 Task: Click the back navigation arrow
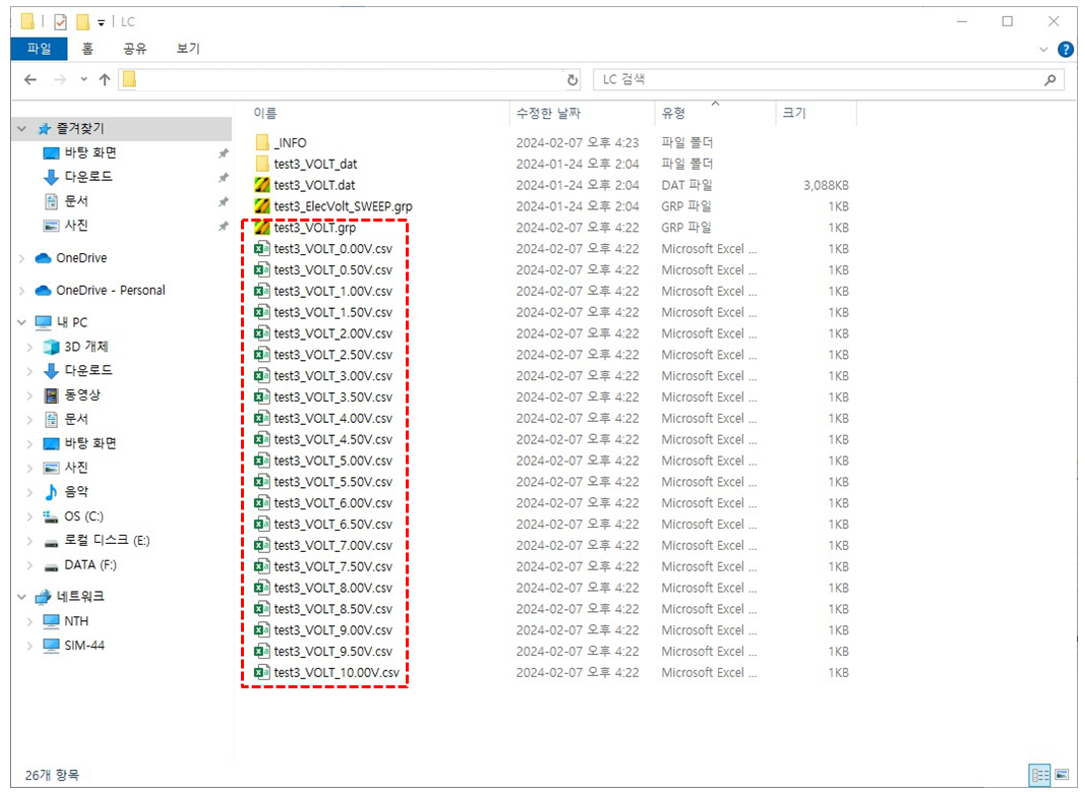pyautogui.click(x=30, y=80)
